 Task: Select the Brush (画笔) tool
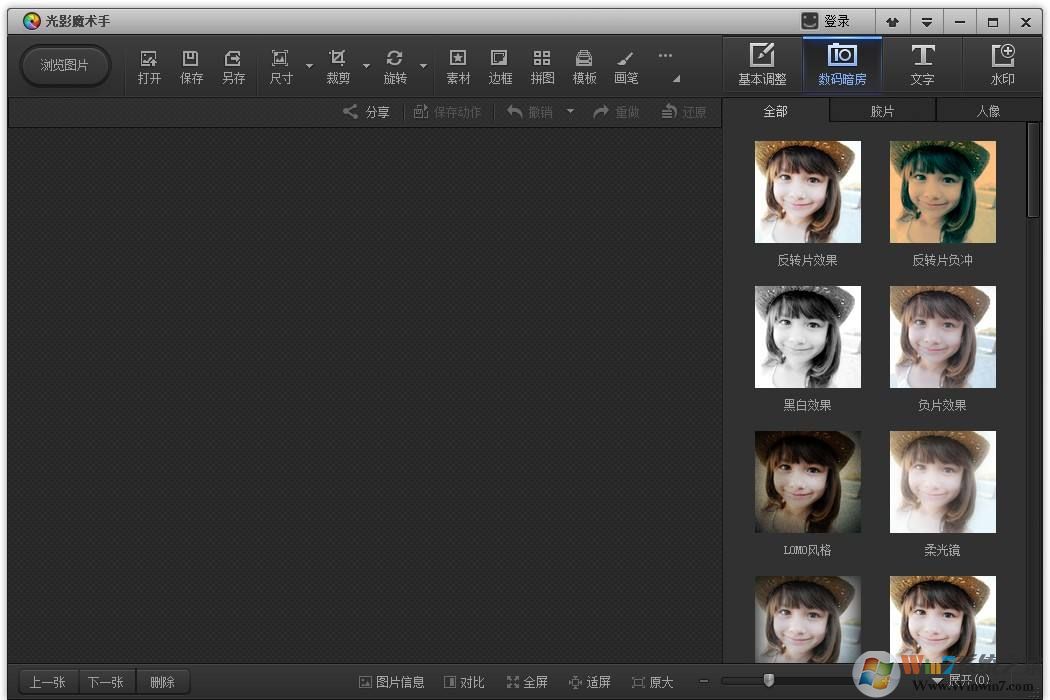(626, 66)
